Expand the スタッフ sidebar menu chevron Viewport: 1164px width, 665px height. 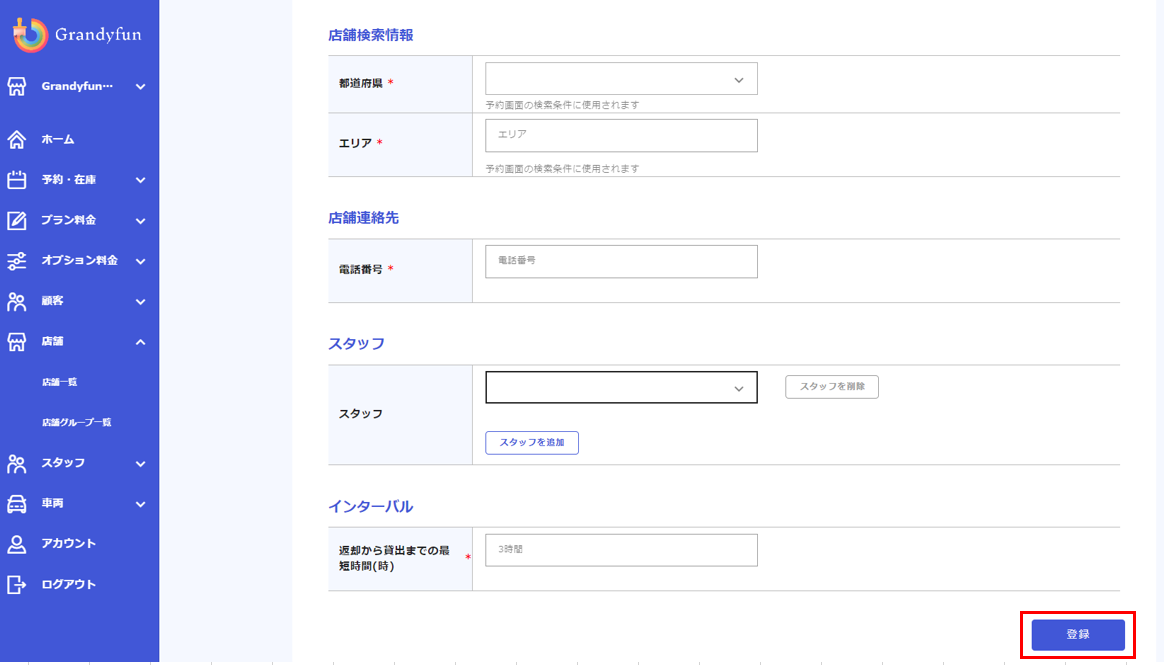click(x=140, y=464)
